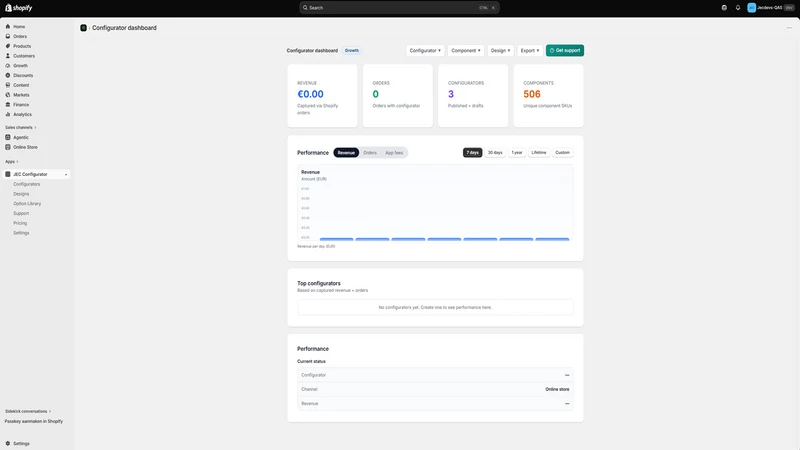Click the Revenue €0.00 card
Screen dimensions: 800x450
coord(322,95)
